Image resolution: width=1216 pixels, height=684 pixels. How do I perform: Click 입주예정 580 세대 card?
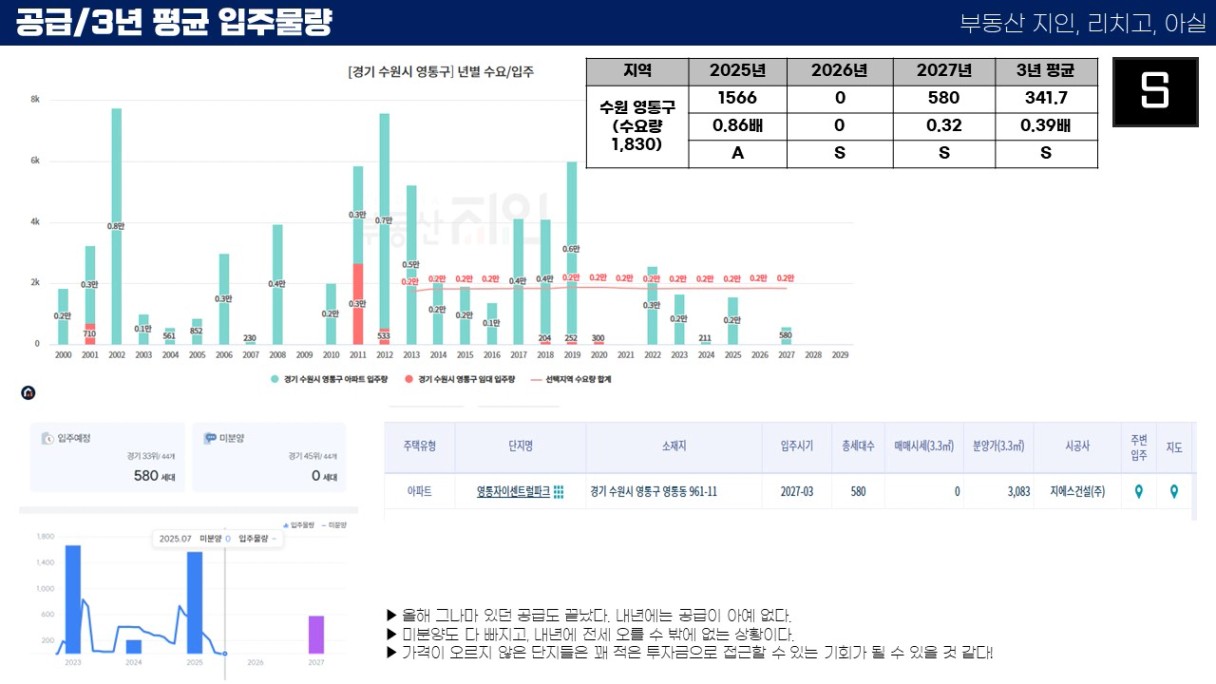[107, 457]
